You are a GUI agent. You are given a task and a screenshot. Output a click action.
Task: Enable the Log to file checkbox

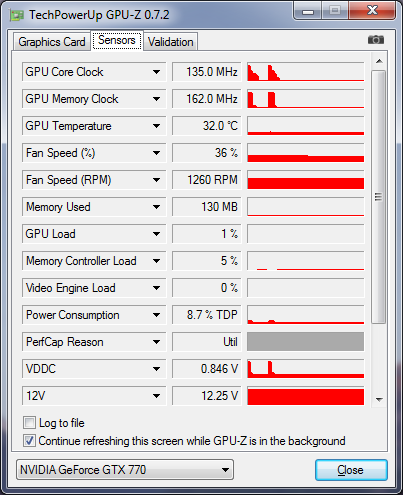pos(29,423)
